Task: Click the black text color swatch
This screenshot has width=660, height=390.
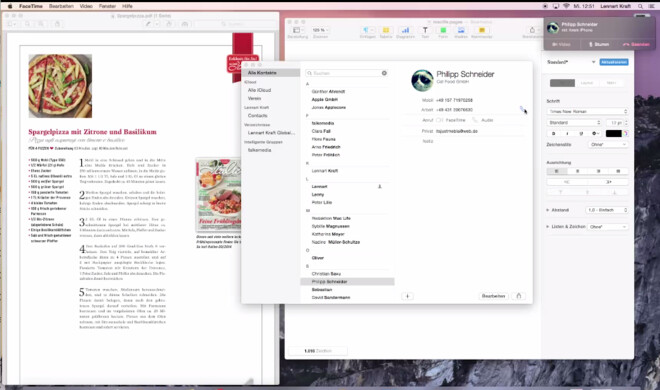Action: tap(613, 133)
